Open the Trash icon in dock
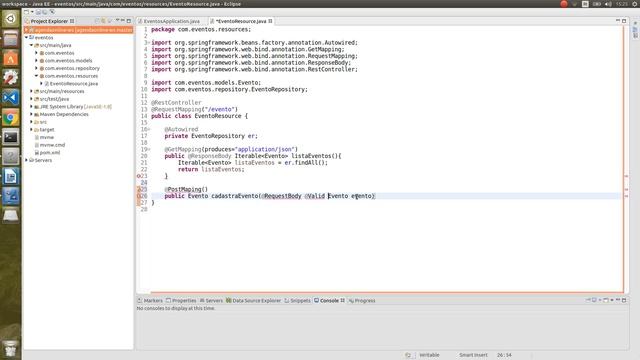 click(x=11, y=349)
